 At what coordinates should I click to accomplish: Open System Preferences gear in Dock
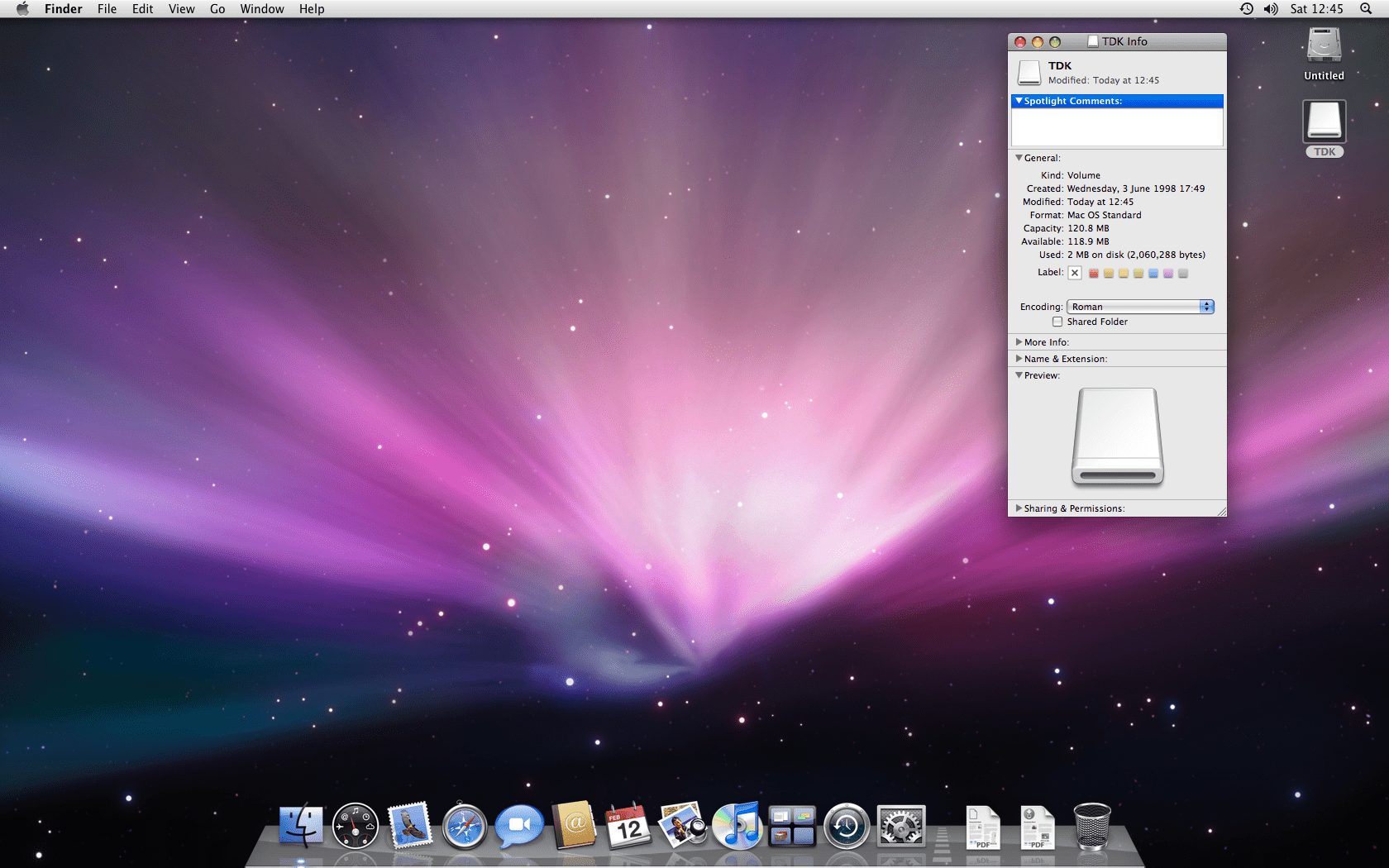click(901, 826)
